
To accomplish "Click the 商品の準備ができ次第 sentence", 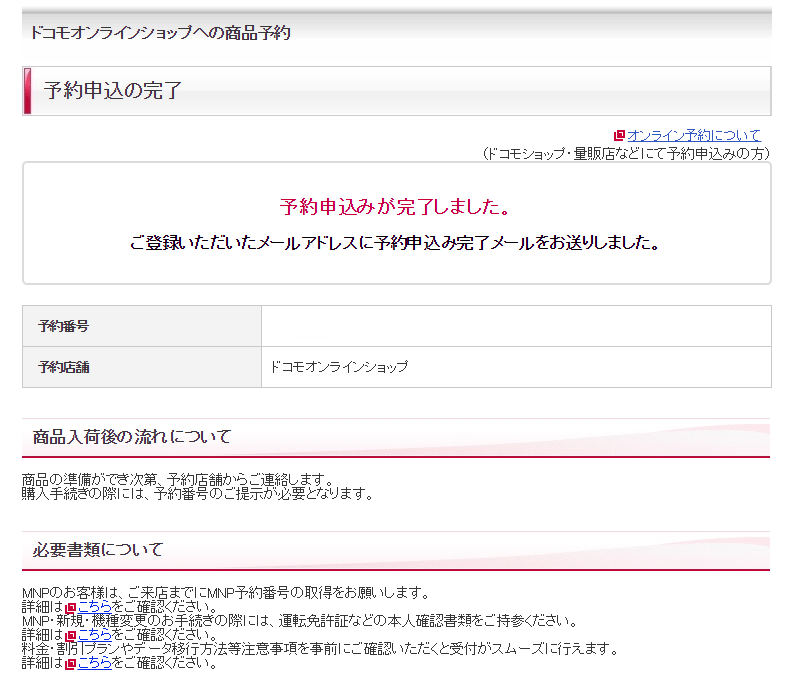I will pos(178,480).
